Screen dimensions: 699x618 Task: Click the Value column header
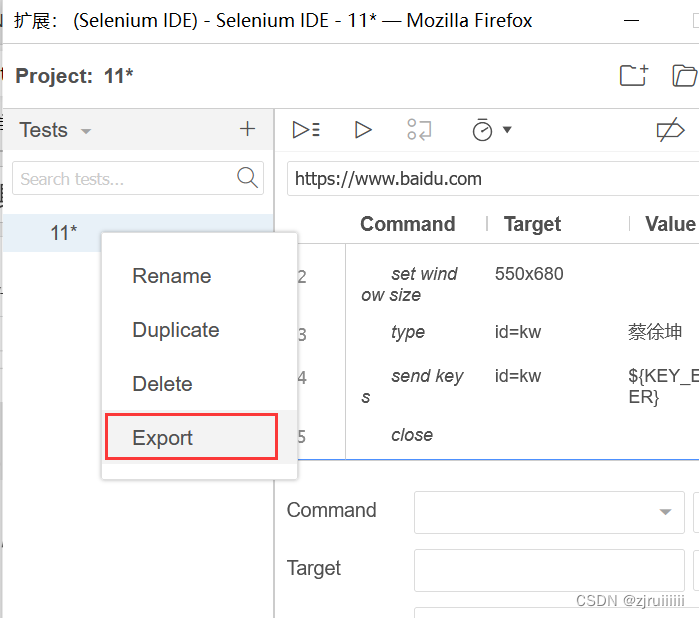[x=670, y=224]
